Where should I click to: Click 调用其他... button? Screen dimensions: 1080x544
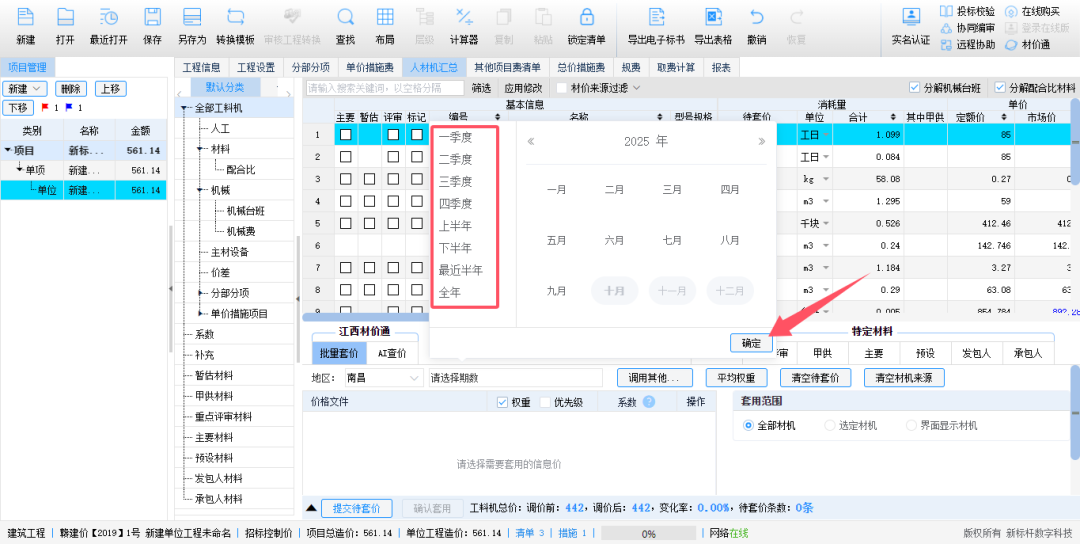point(655,378)
